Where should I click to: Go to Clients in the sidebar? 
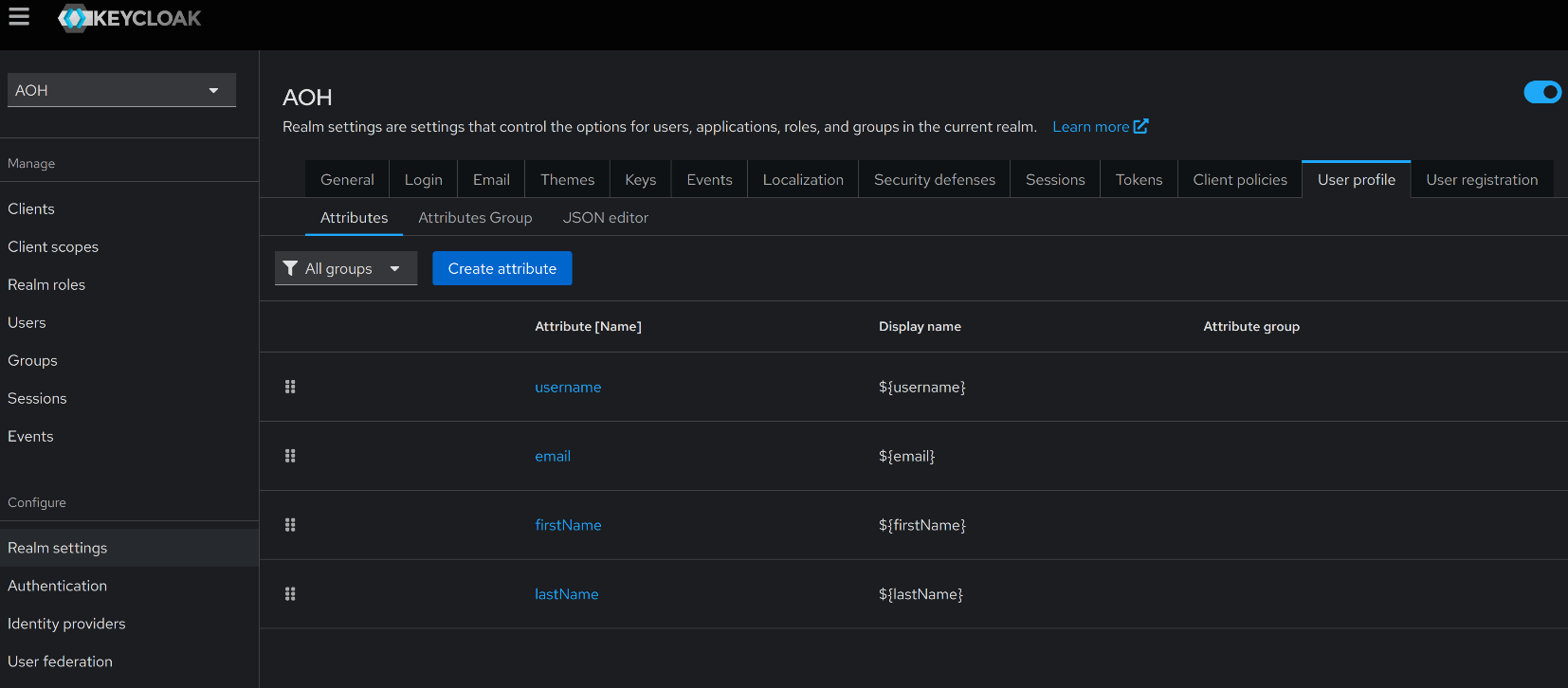(x=129, y=208)
